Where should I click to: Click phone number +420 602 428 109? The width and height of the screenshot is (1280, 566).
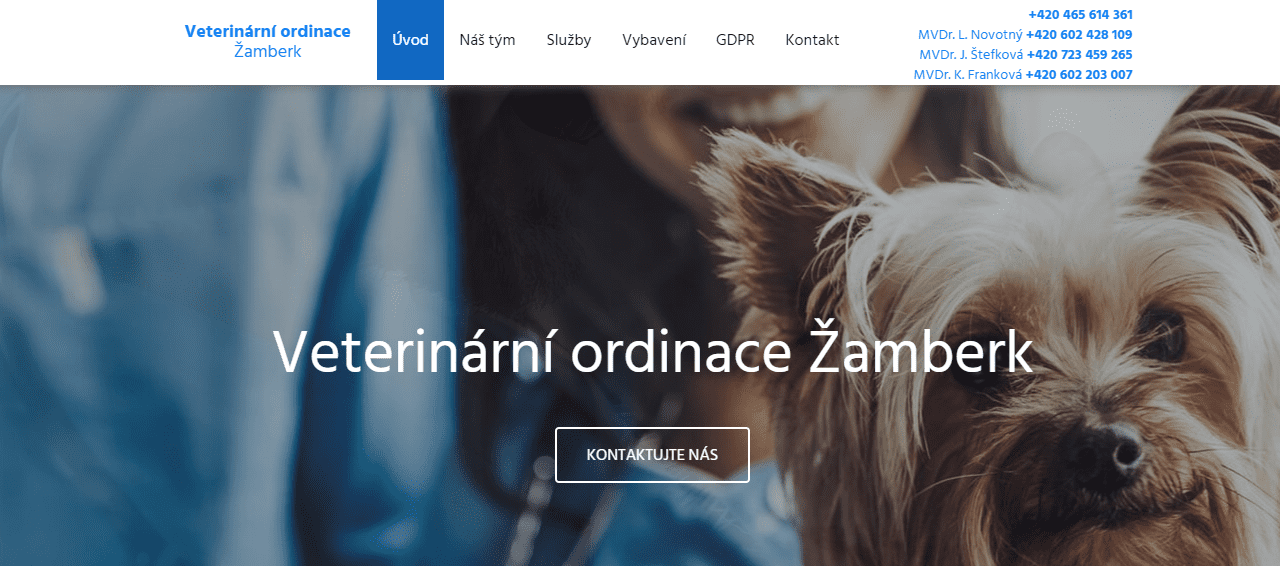click(1079, 34)
